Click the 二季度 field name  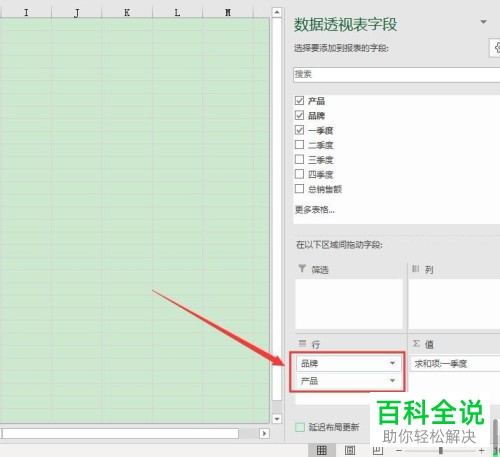[321, 145]
